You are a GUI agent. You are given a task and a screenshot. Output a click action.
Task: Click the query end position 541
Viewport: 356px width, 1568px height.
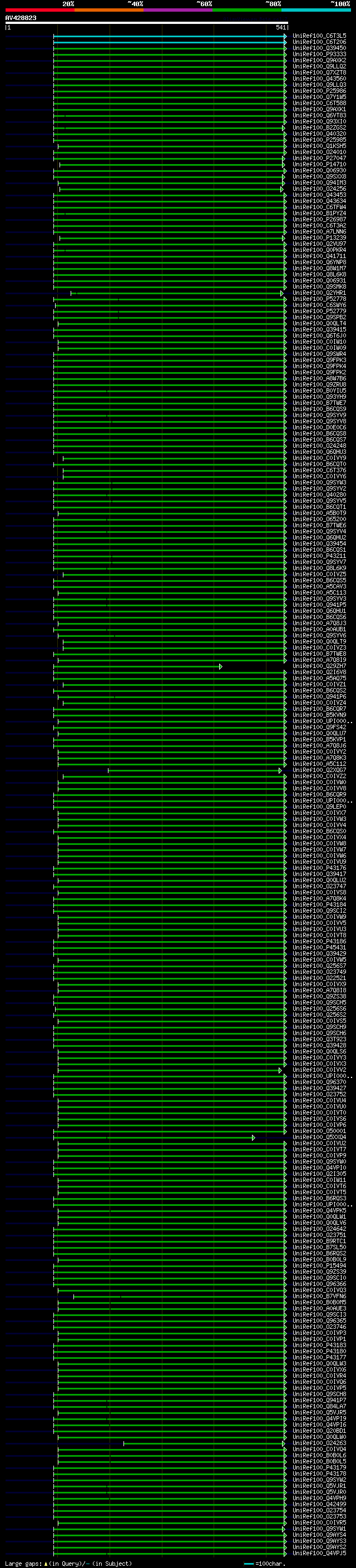(x=280, y=27)
